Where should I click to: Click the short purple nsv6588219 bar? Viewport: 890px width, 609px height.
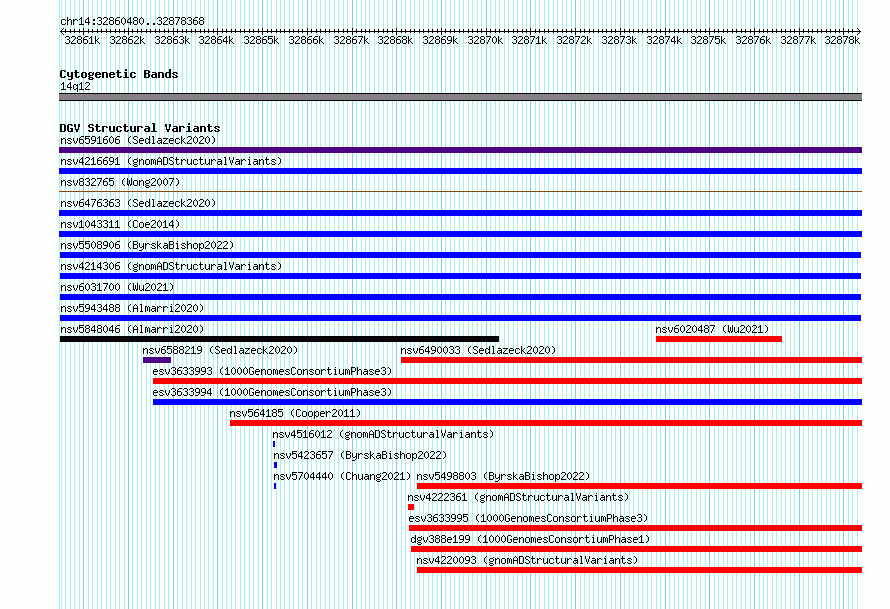(157, 360)
